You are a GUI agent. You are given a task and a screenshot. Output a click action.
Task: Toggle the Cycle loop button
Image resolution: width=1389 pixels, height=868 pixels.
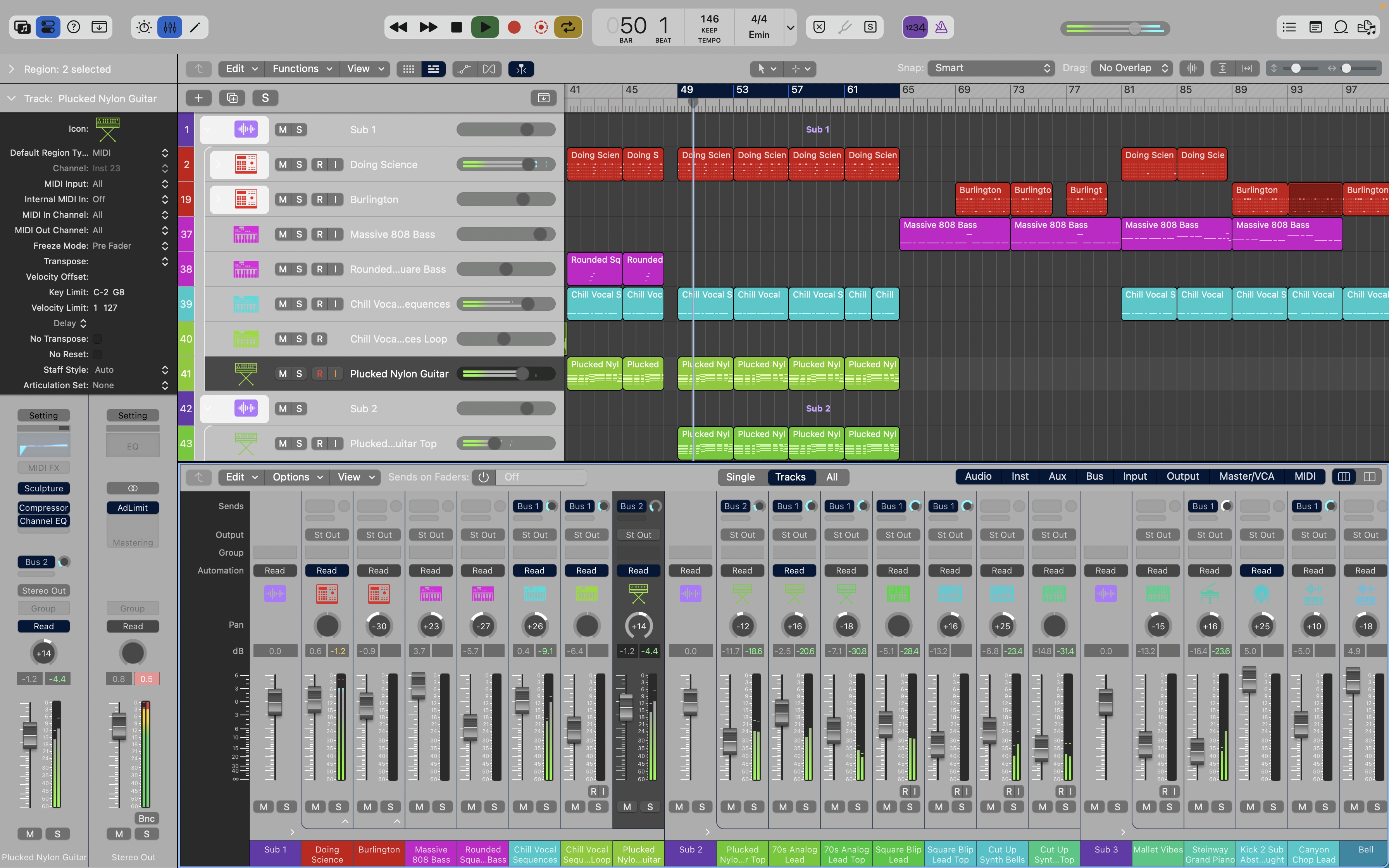pos(568,27)
